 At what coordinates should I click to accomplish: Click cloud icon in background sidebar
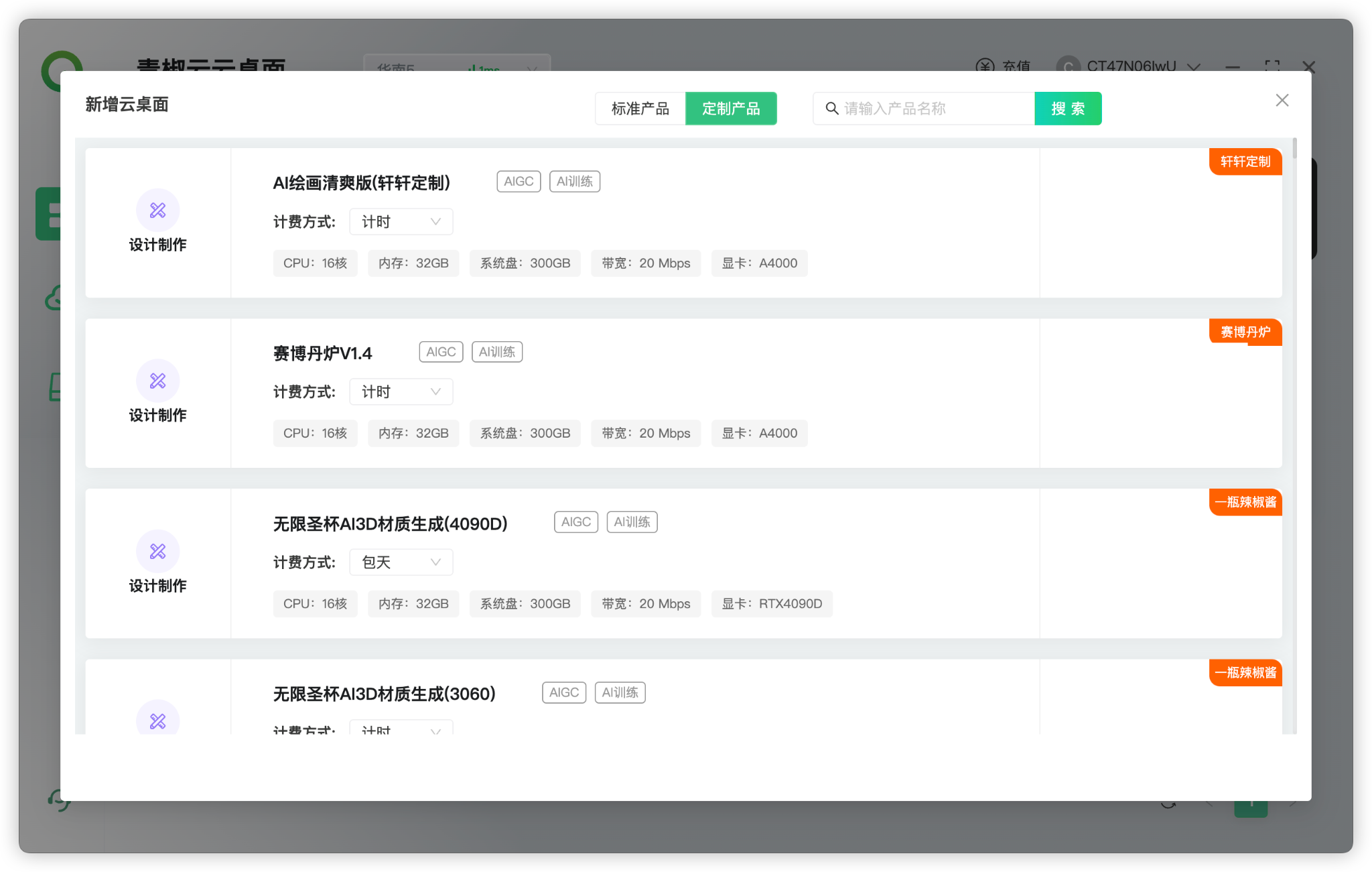tap(54, 299)
